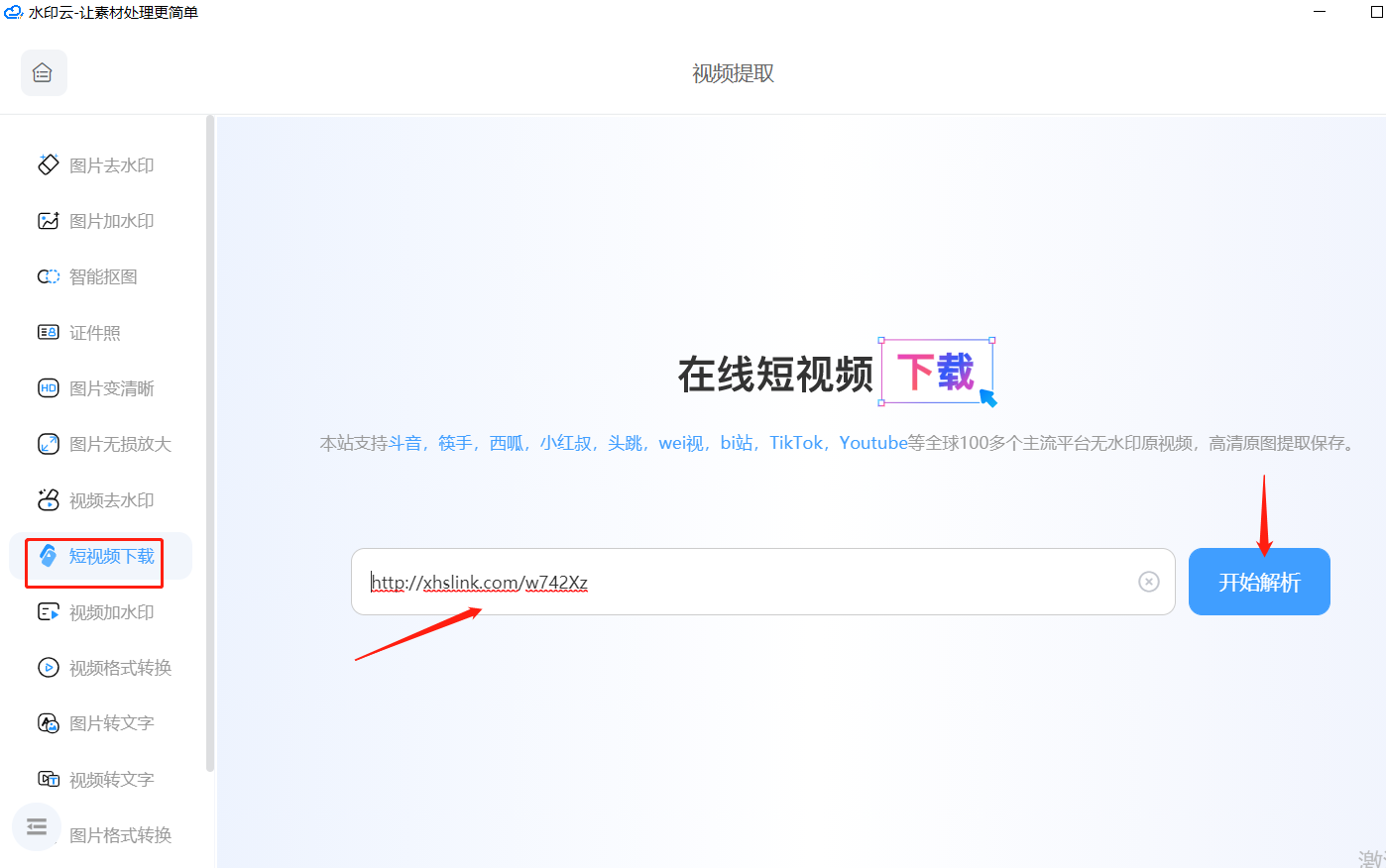Select 短视频下载 in sidebar
Viewport: 1386px width, 868px height.
tap(100, 556)
